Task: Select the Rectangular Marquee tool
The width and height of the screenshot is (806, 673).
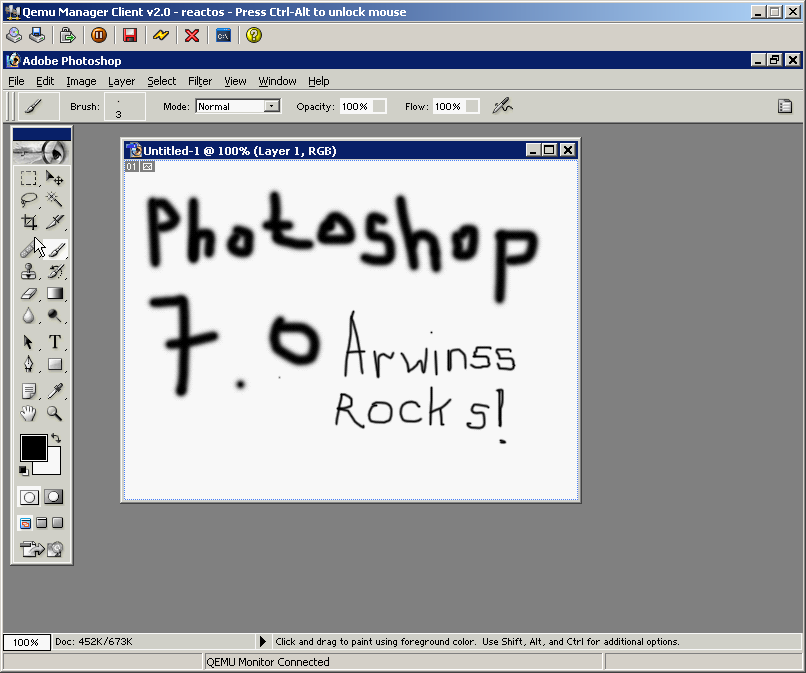Action: pos(29,178)
